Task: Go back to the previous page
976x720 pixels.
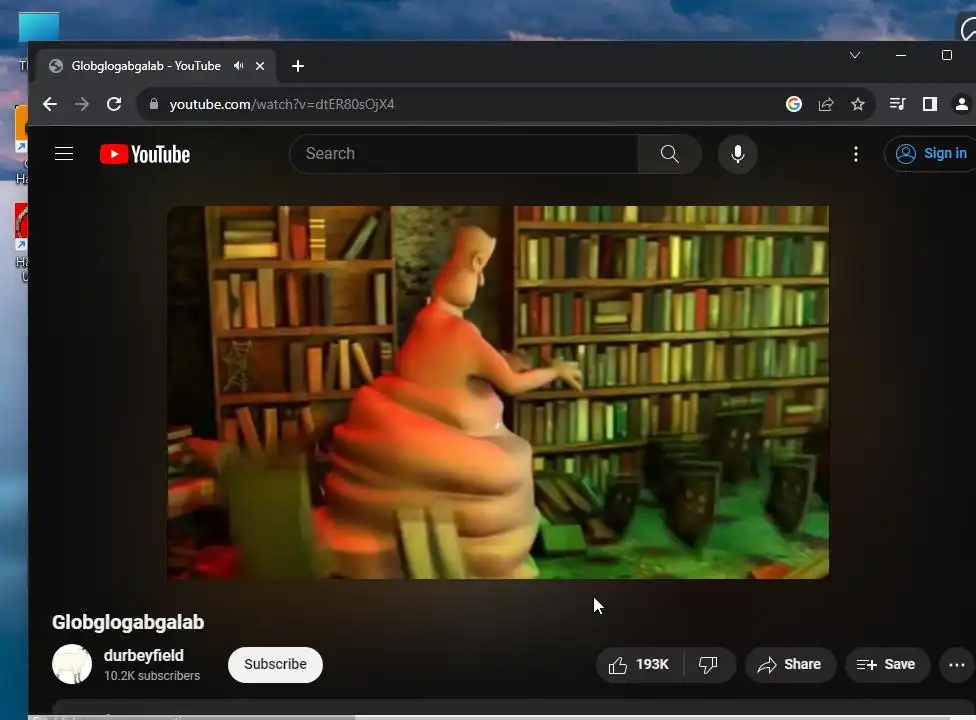Action: click(x=50, y=104)
